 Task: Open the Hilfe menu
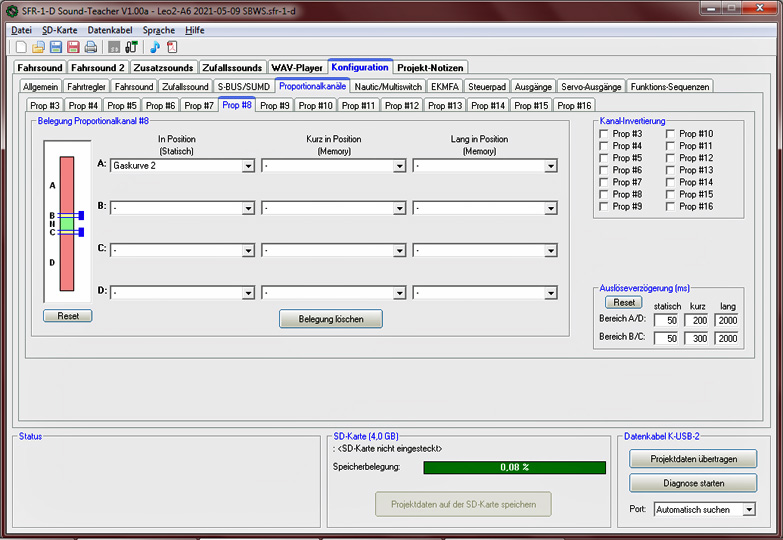tap(195, 30)
